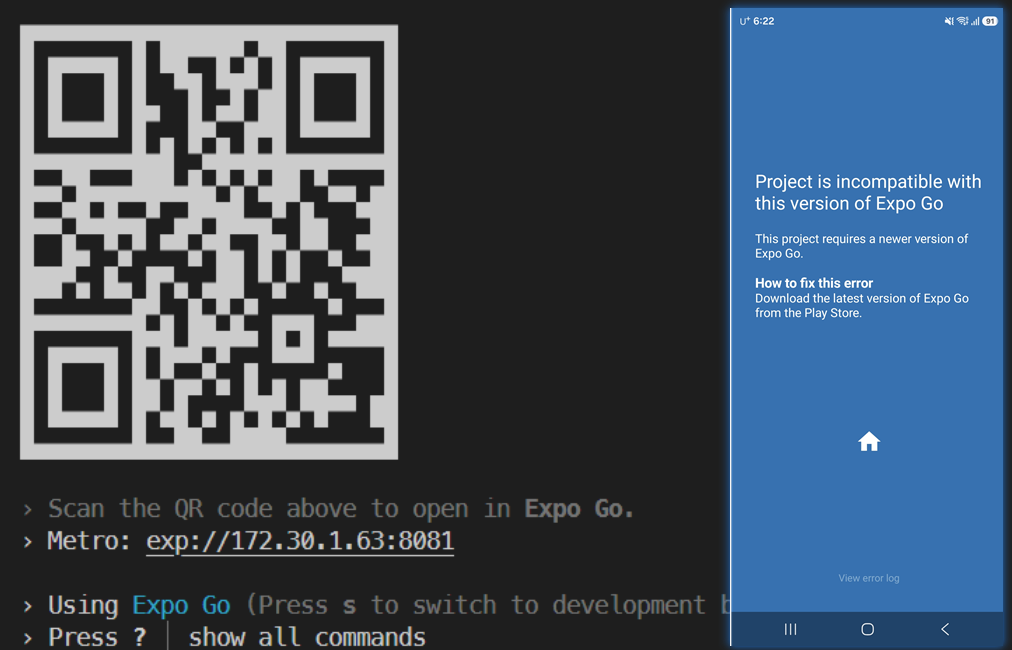
Task: Click "Download the latest version of Expo Go" text
Action: [862, 305]
